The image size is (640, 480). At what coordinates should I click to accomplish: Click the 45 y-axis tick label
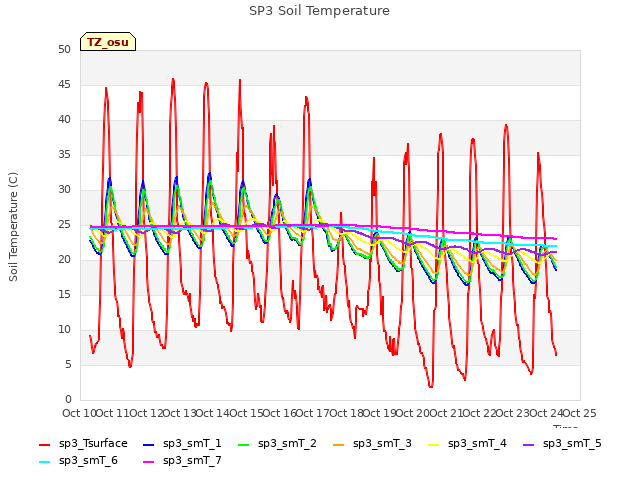pyautogui.click(x=64, y=85)
